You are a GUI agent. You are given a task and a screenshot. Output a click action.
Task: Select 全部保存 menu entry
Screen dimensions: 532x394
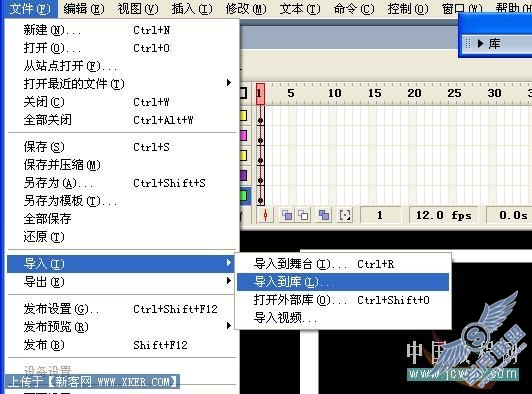(121, 219)
